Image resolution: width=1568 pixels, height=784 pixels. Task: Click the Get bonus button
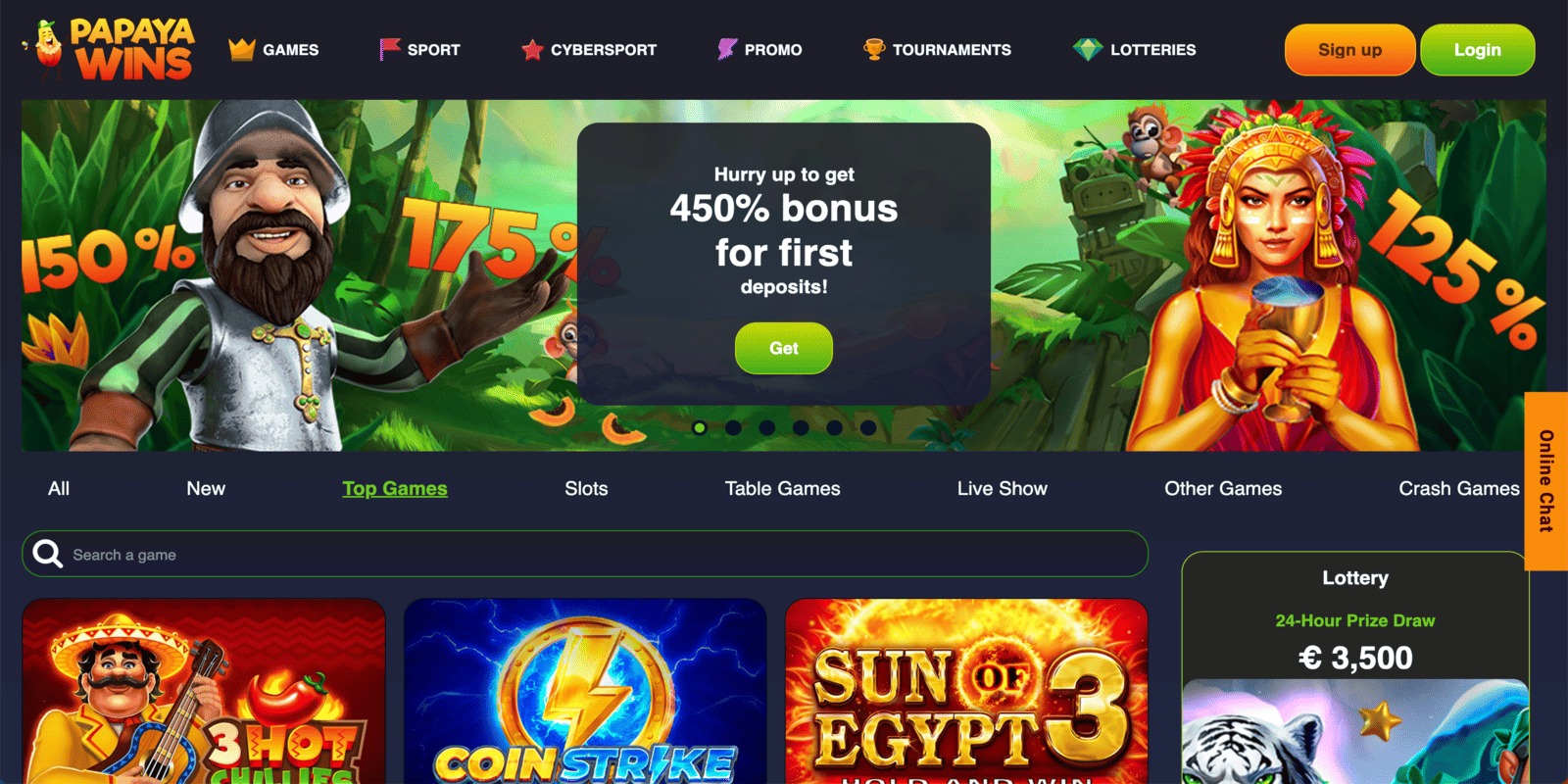[784, 348]
